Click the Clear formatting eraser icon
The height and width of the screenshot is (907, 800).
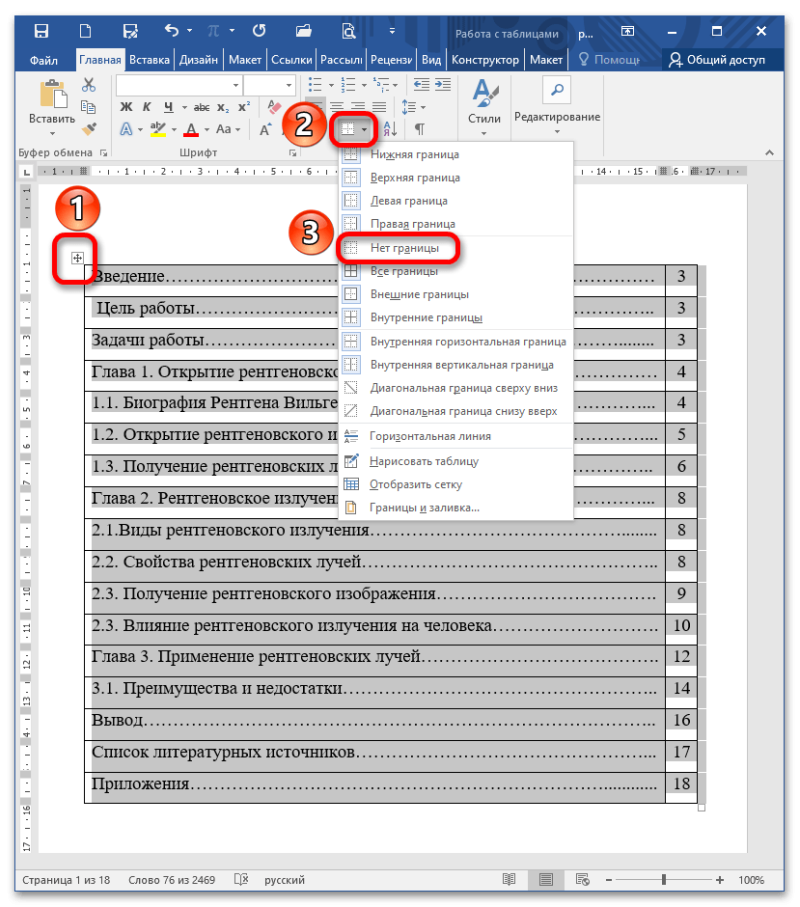(274, 107)
